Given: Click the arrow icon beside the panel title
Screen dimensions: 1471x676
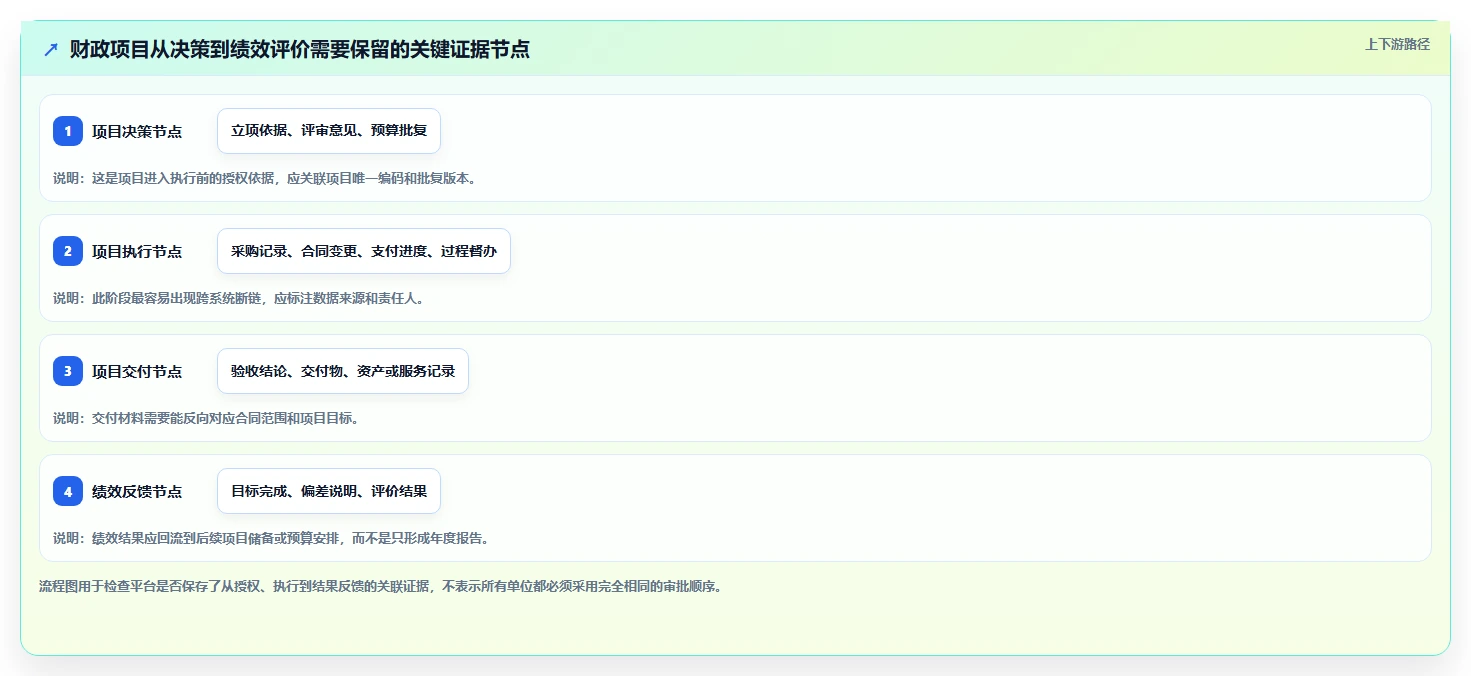Looking at the screenshot, I should pos(51,49).
